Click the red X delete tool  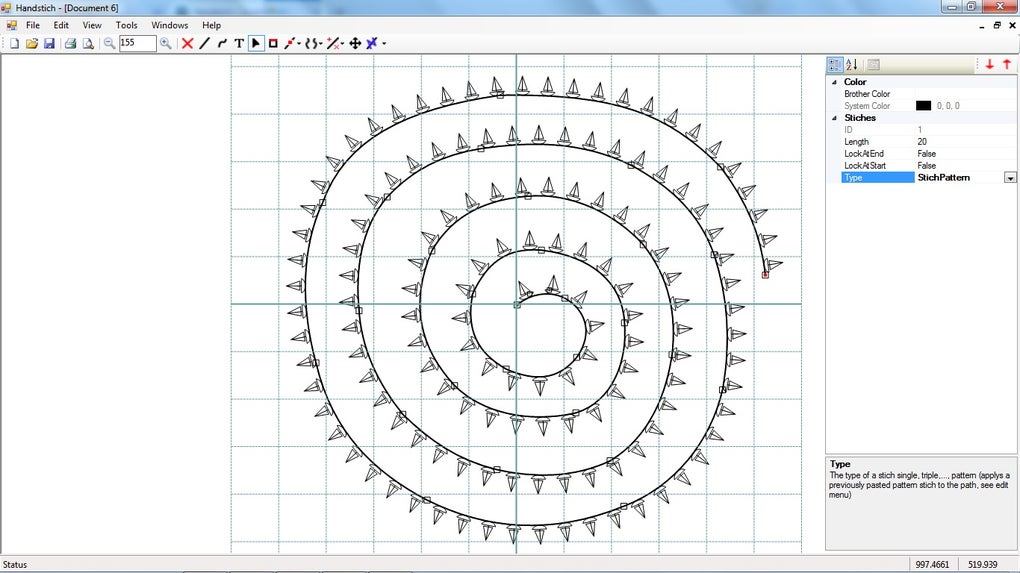(187, 44)
